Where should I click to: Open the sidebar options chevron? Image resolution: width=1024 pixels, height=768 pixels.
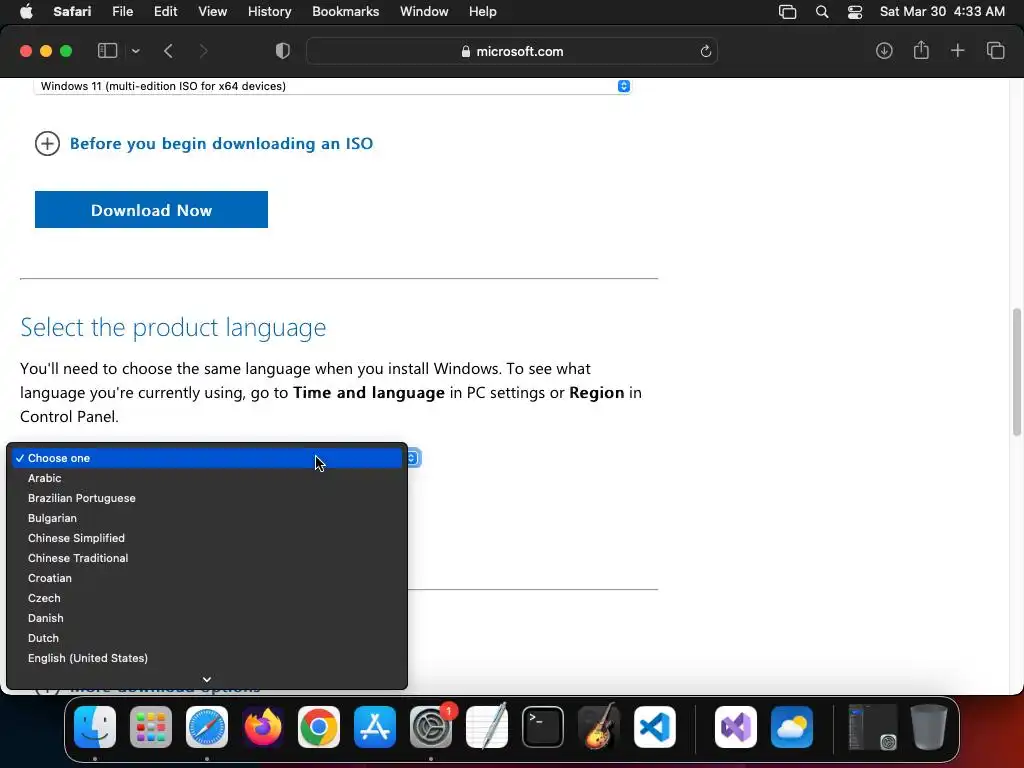pos(136,51)
